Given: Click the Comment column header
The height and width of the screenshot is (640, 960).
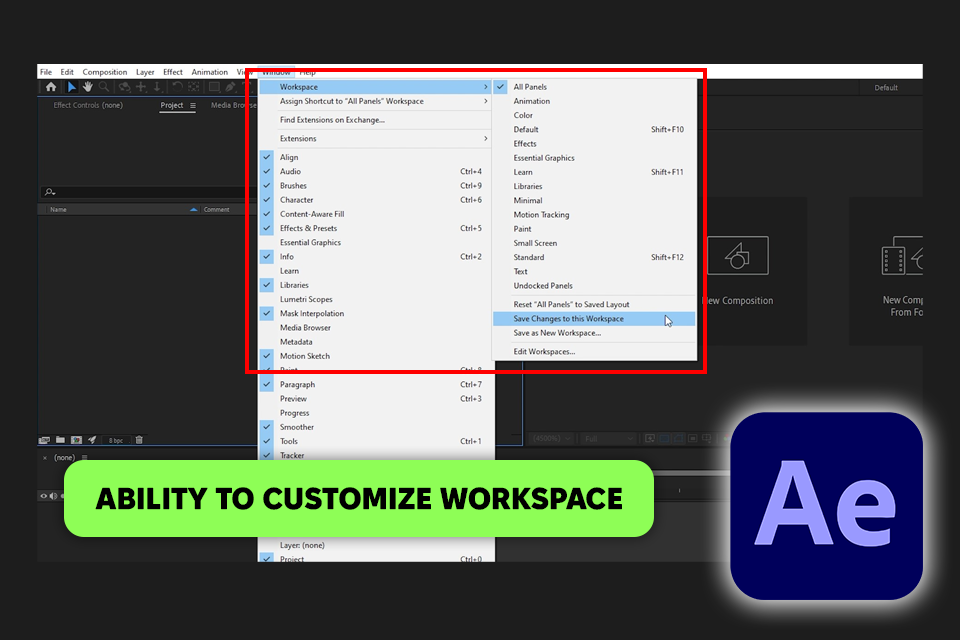Looking at the screenshot, I should (217, 209).
